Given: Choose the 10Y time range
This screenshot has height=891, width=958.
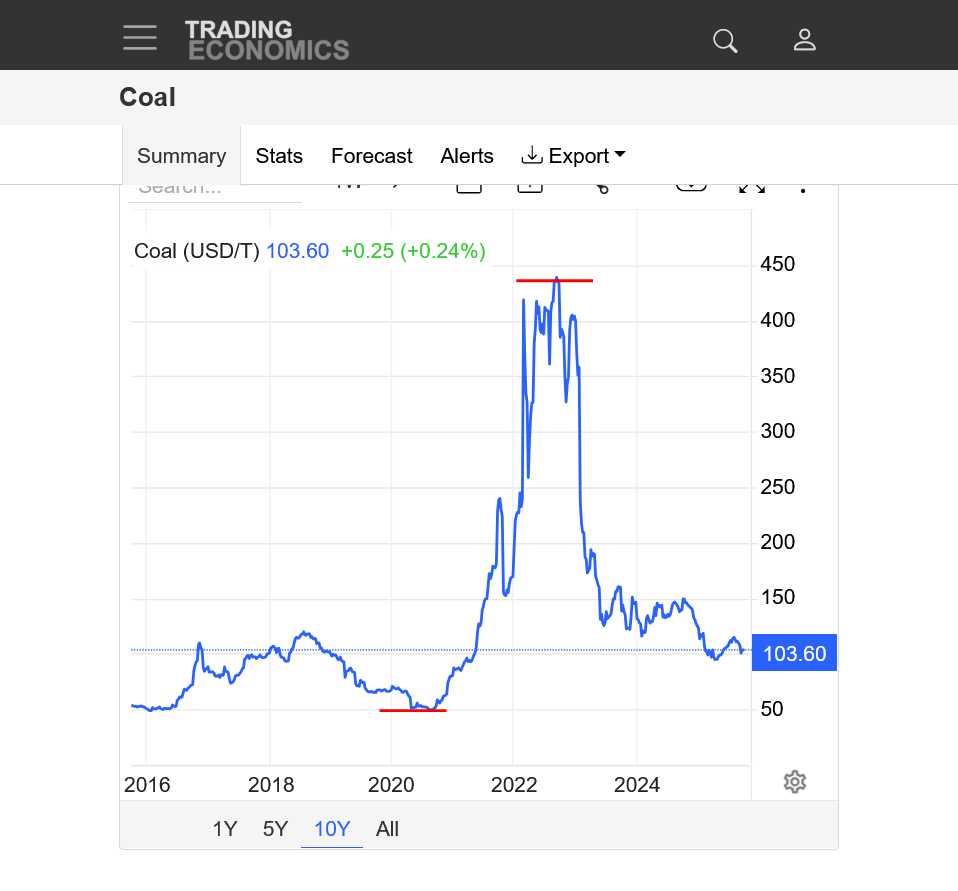Looking at the screenshot, I should click(x=332, y=829).
